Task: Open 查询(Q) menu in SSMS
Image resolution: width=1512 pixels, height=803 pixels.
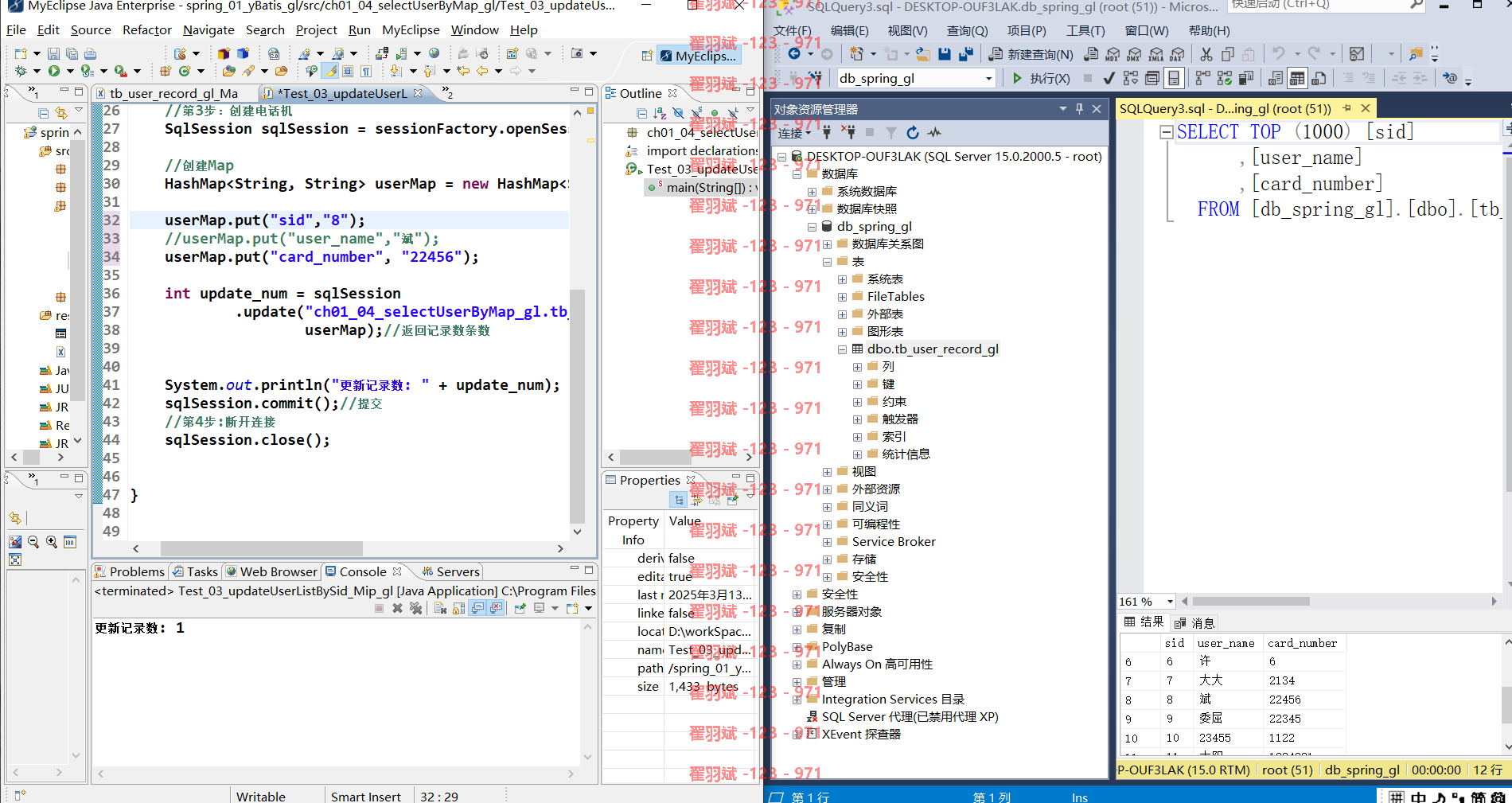Action: pos(967,31)
